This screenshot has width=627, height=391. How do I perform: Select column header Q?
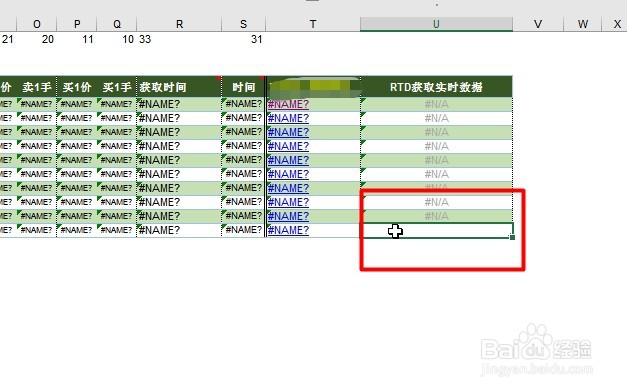[117, 24]
